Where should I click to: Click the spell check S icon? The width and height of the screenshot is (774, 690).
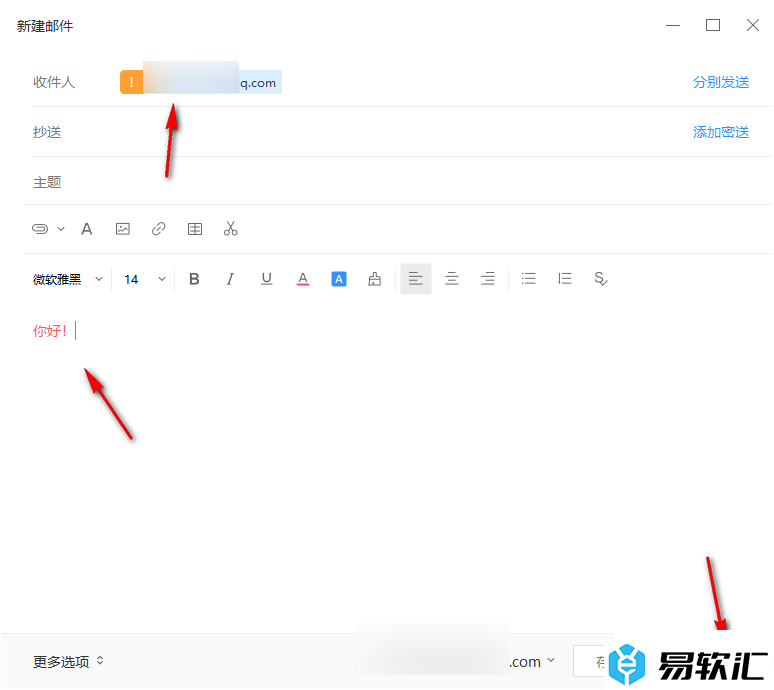601,279
